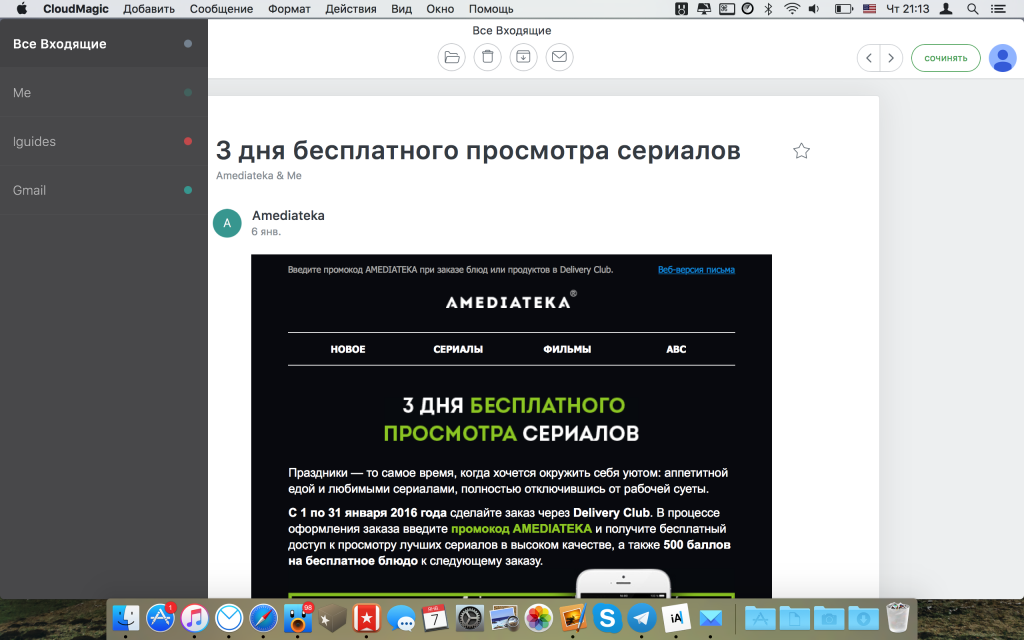Go to the next message arrow
The height and width of the screenshot is (640, 1024).
[891, 58]
